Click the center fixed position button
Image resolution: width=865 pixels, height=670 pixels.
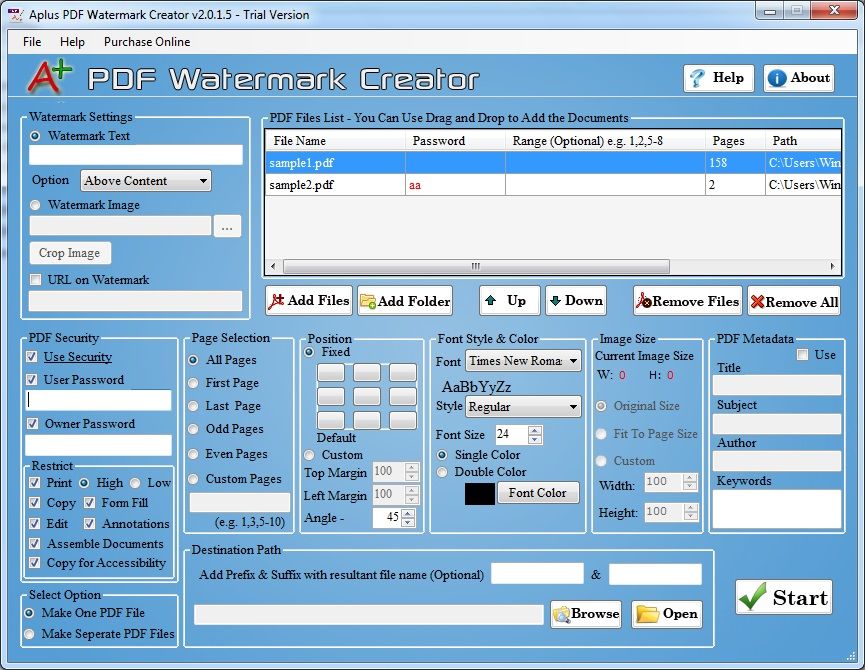(x=367, y=396)
